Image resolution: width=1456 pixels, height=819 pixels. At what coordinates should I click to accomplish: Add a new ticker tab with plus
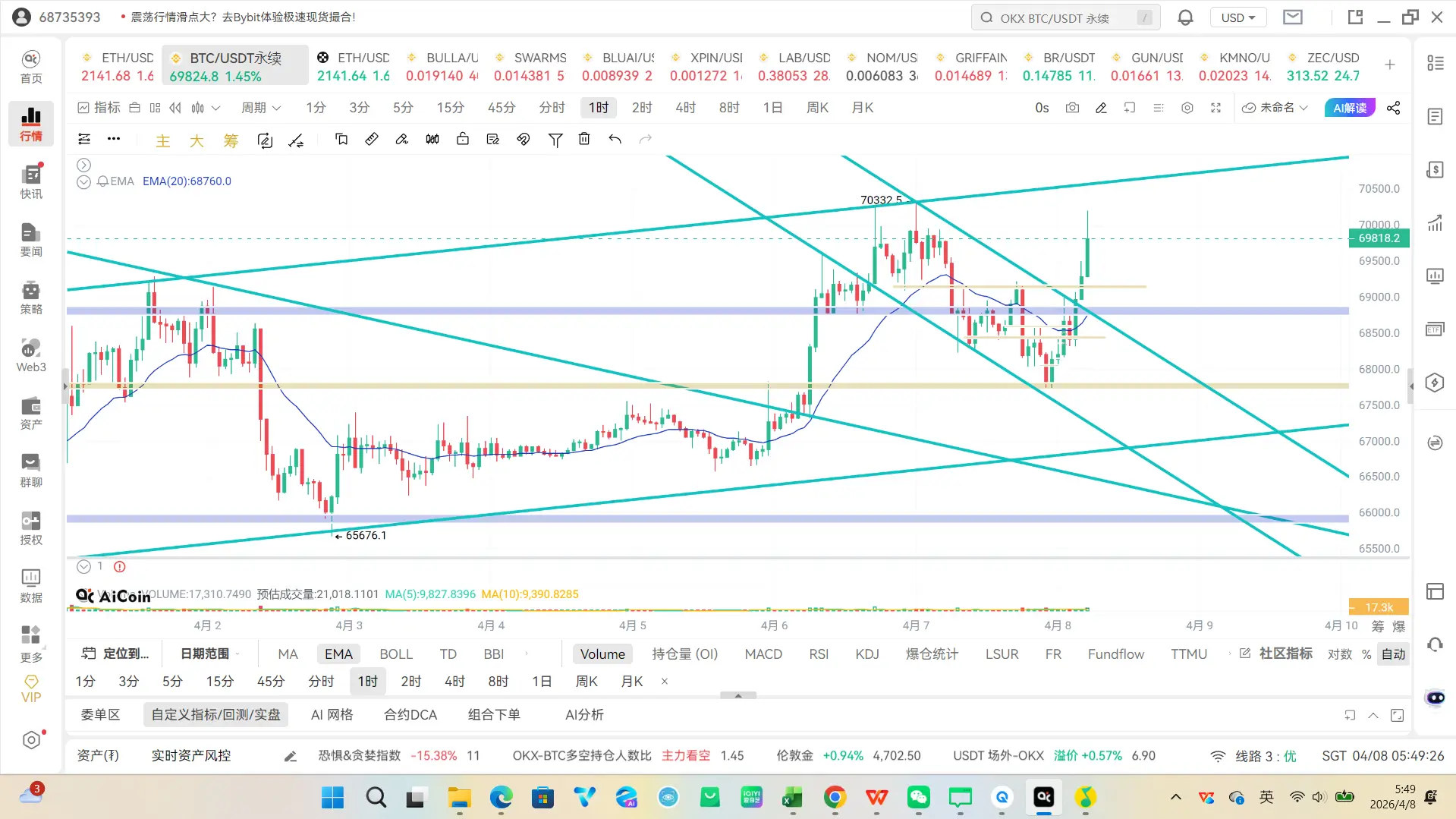1389,65
